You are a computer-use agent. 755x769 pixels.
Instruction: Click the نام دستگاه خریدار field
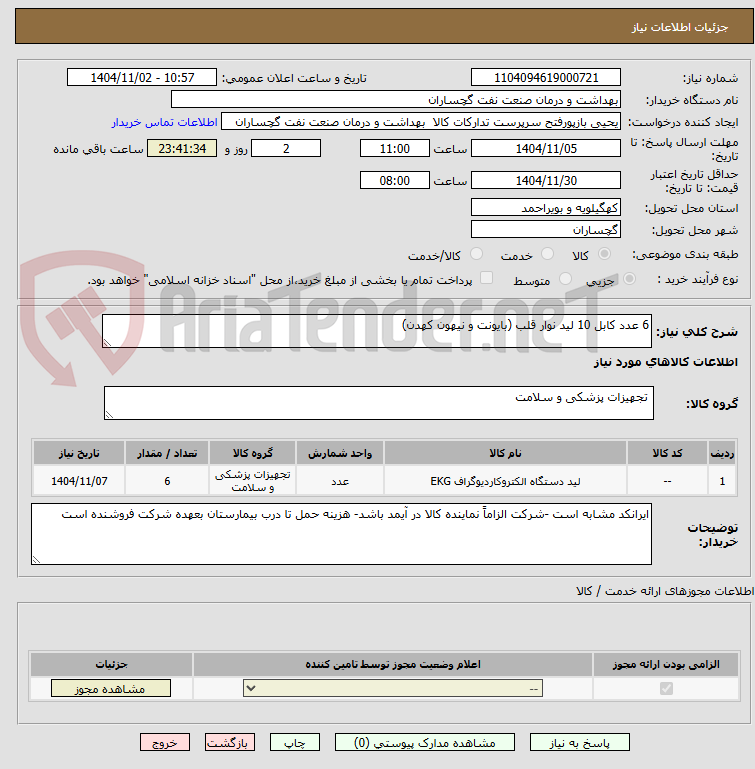[x=396, y=100]
